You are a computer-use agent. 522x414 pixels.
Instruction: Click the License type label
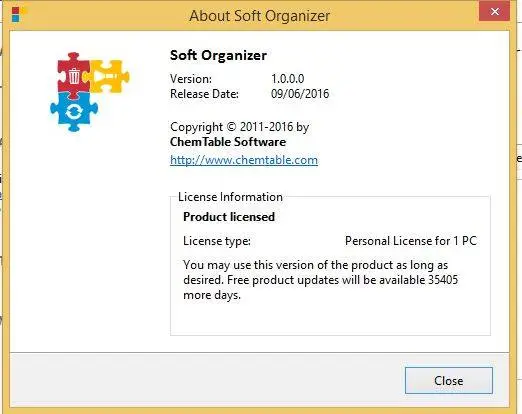pos(217,241)
